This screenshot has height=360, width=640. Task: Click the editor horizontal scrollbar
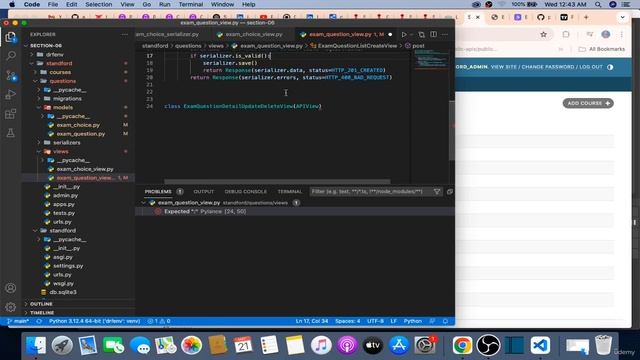coord(277,181)
